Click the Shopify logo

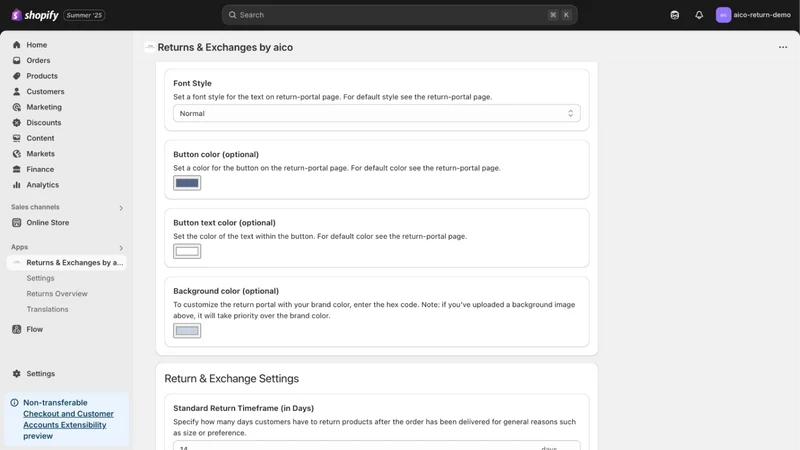click(35, 15)
